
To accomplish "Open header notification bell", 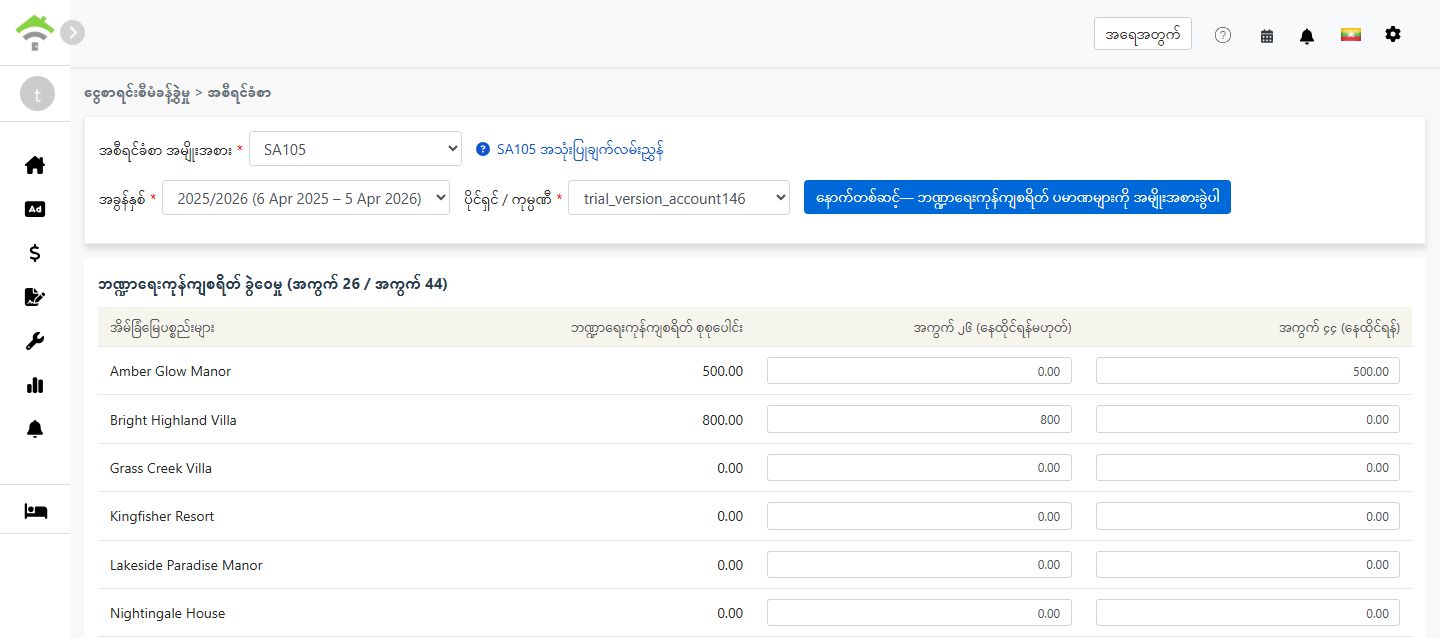I will coord(1307,35).
